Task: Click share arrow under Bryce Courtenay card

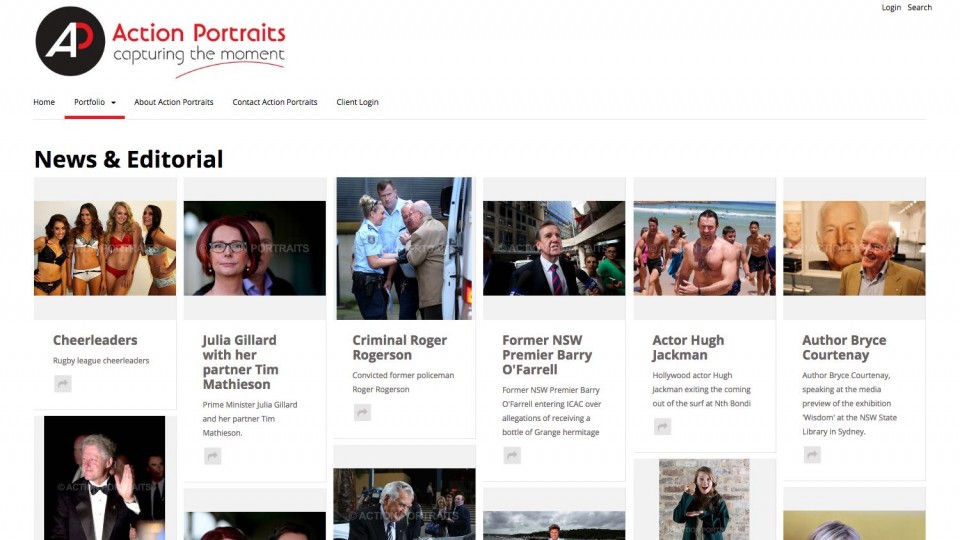Action: 812,455
